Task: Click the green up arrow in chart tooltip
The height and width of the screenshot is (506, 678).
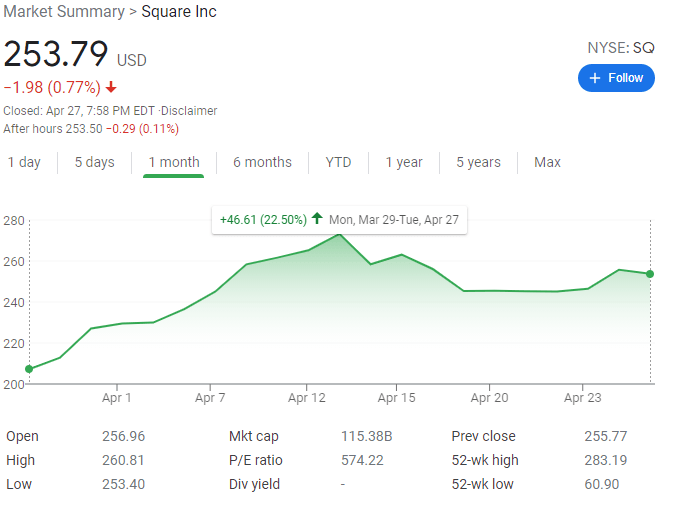Action: point(317,218)
